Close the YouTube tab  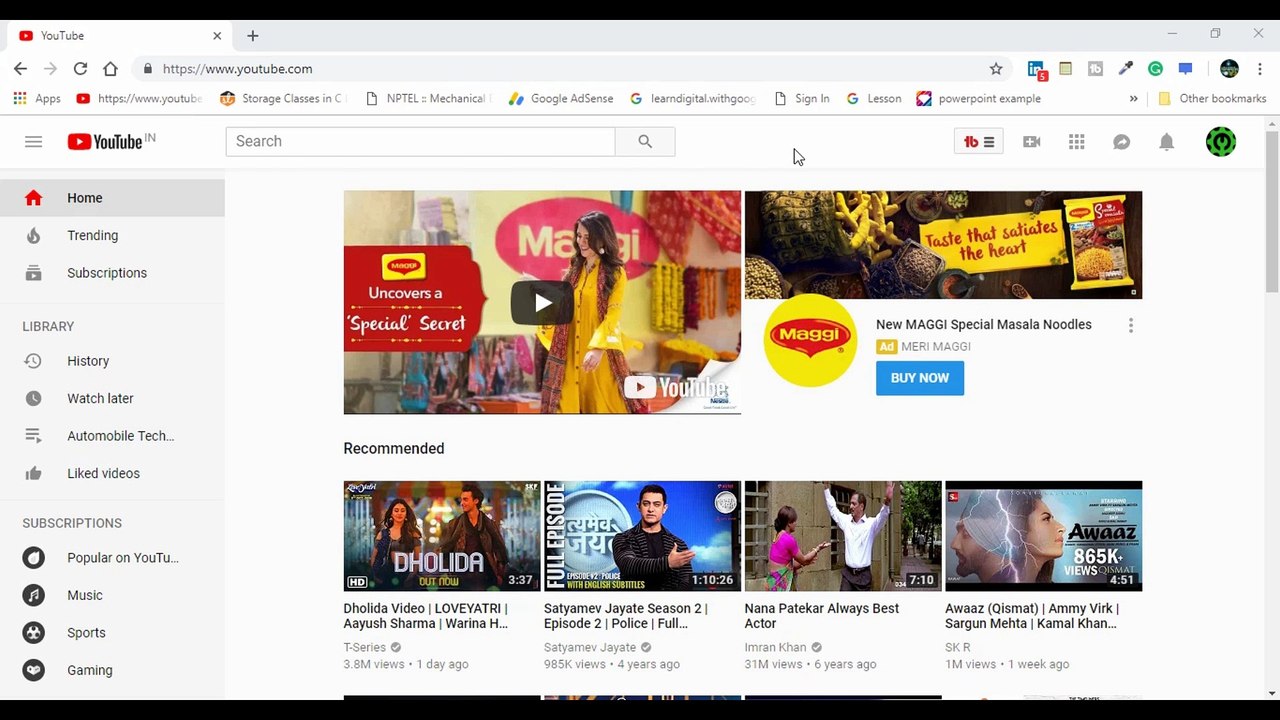217,35
